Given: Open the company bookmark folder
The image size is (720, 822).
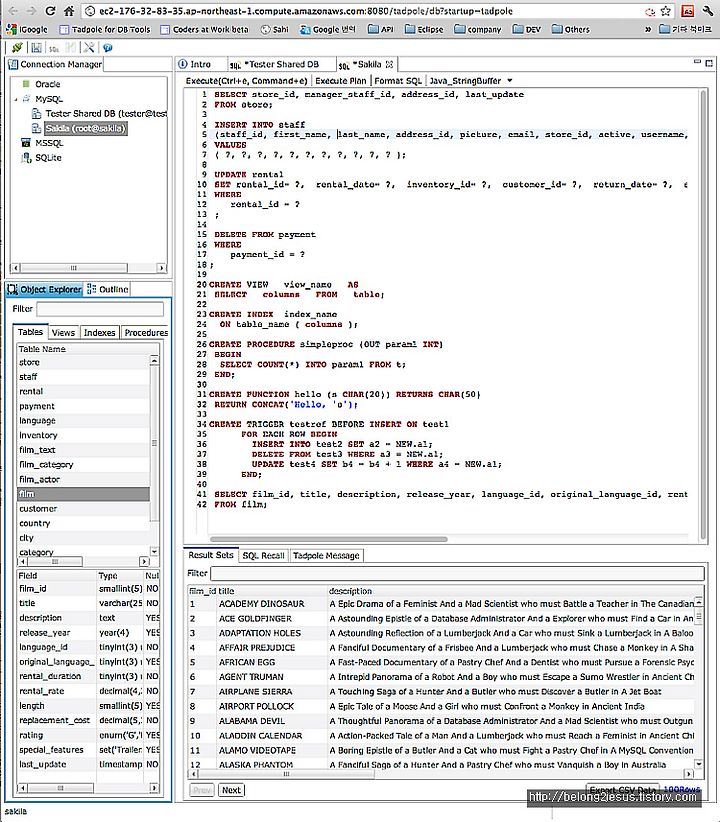Looking at the screenshot, I should tap(478, 29).
